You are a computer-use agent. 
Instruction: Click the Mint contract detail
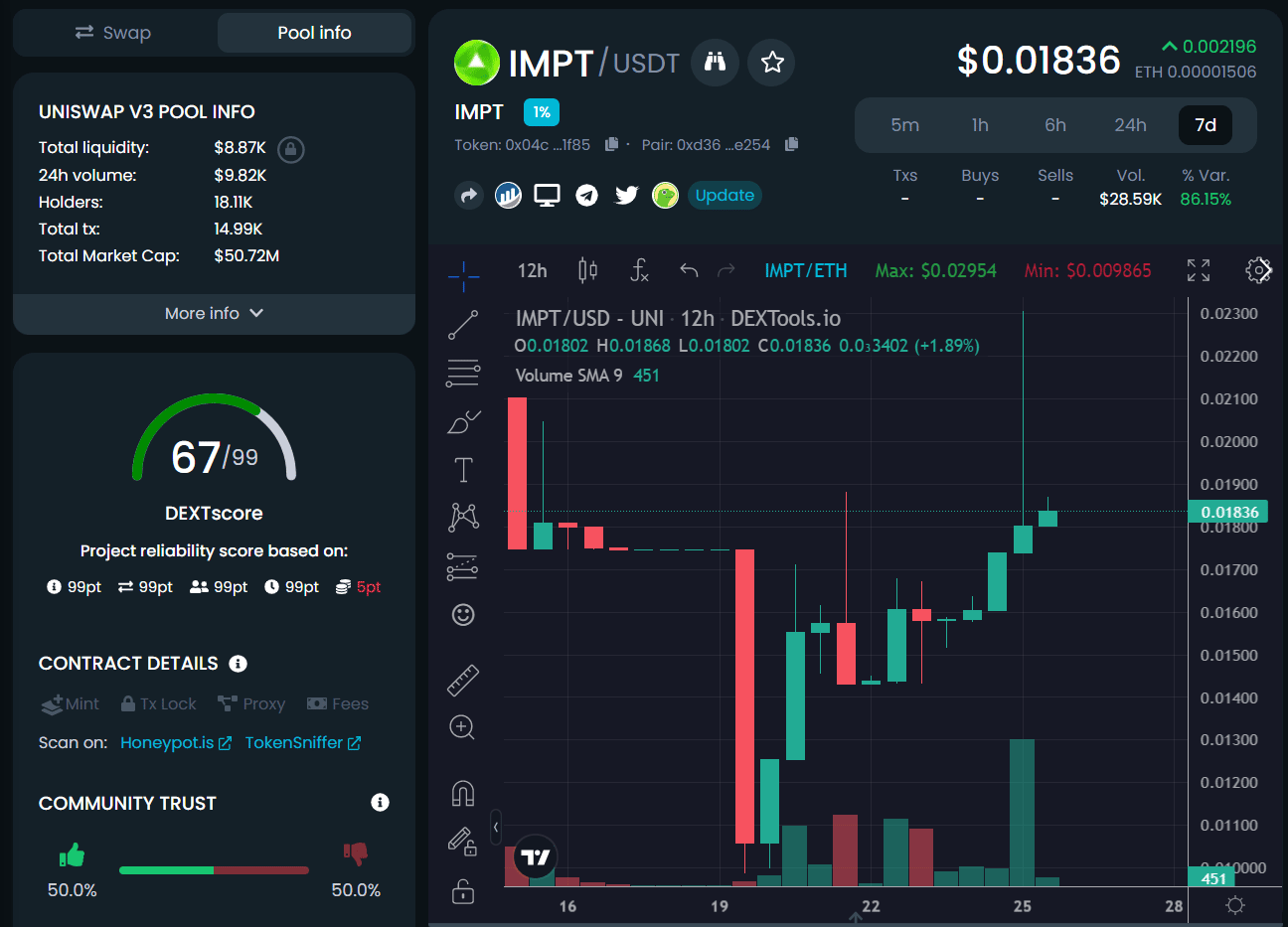pyautogui.click(x=70, y=703)
